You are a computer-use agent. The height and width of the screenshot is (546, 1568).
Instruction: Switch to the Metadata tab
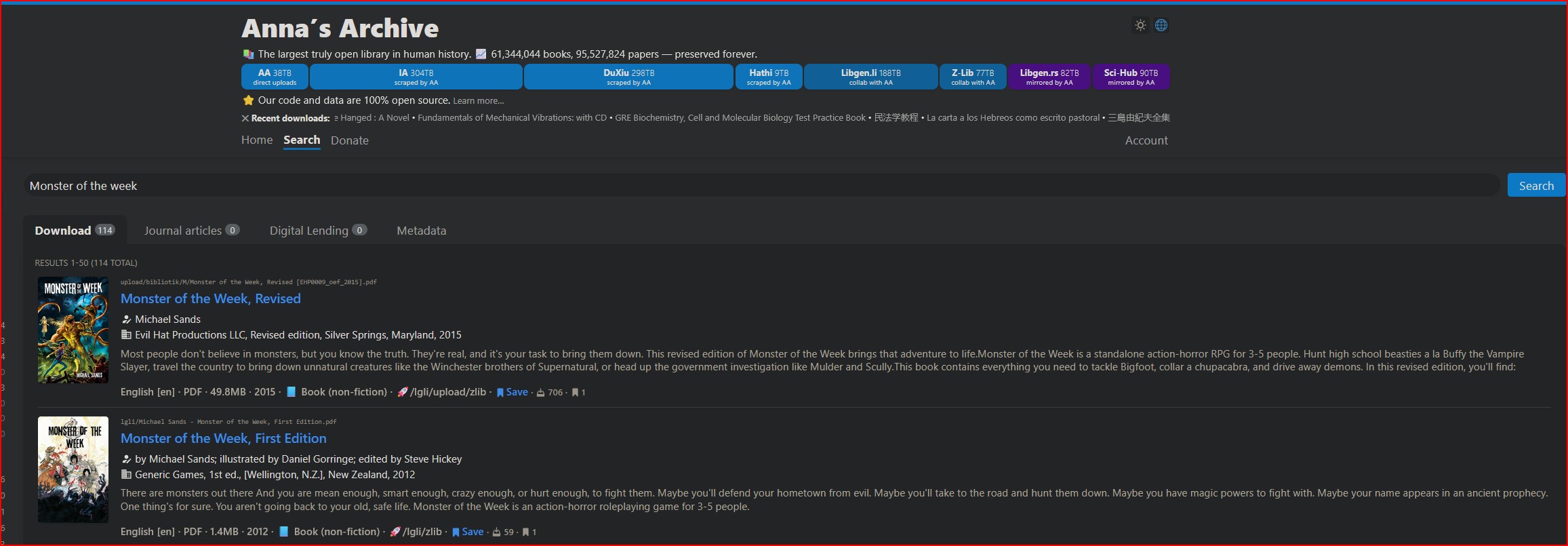click(x=422, y=231)
